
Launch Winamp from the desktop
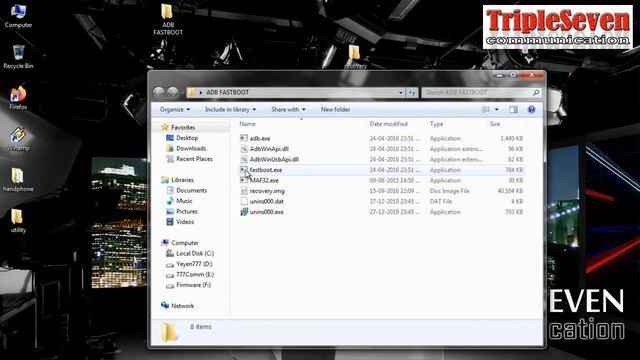(18, 139)
